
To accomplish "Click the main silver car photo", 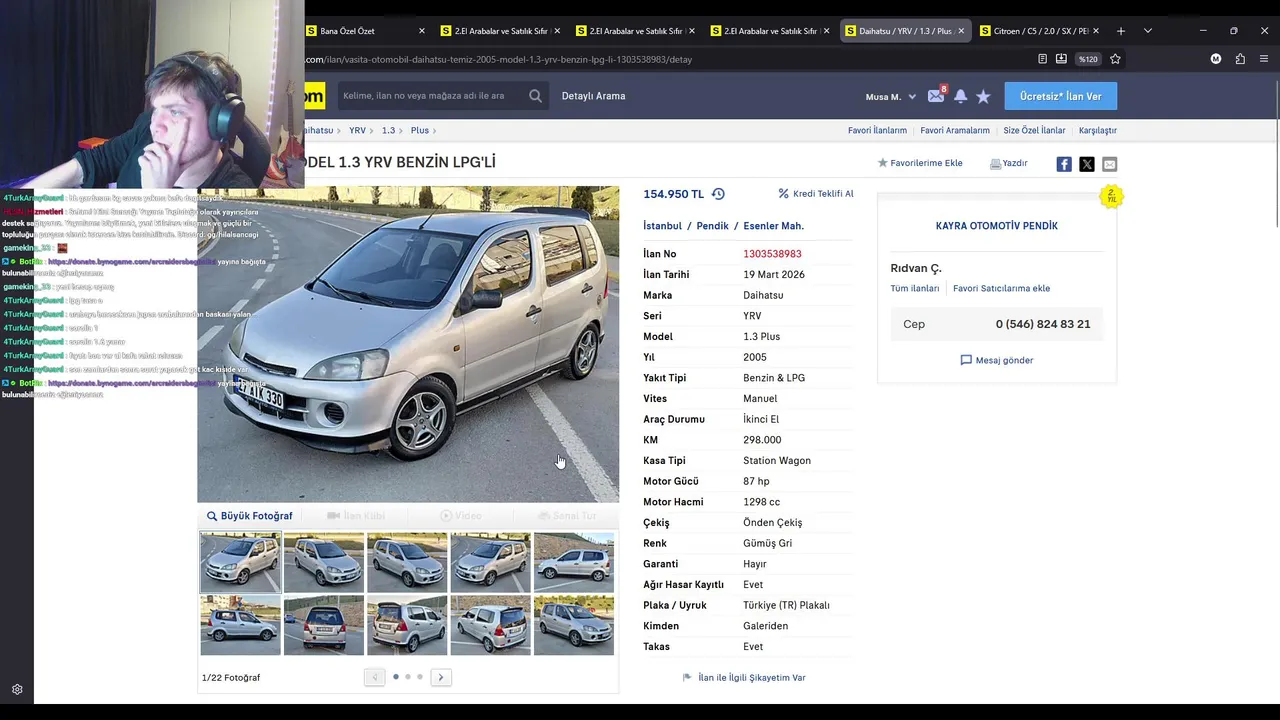I will tap(408, 344).
